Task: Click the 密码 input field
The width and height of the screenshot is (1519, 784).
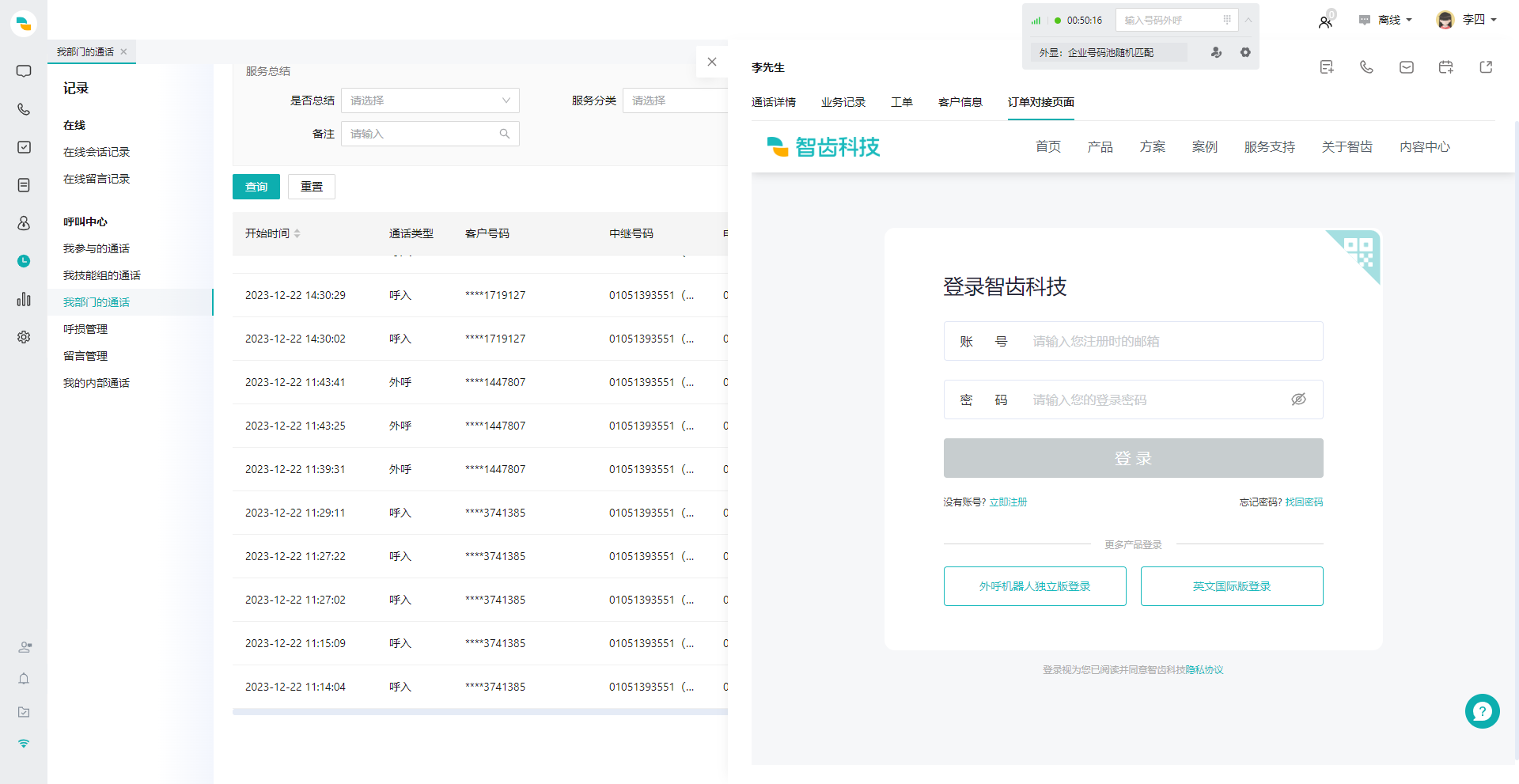Action: (x=1133, y=400)
